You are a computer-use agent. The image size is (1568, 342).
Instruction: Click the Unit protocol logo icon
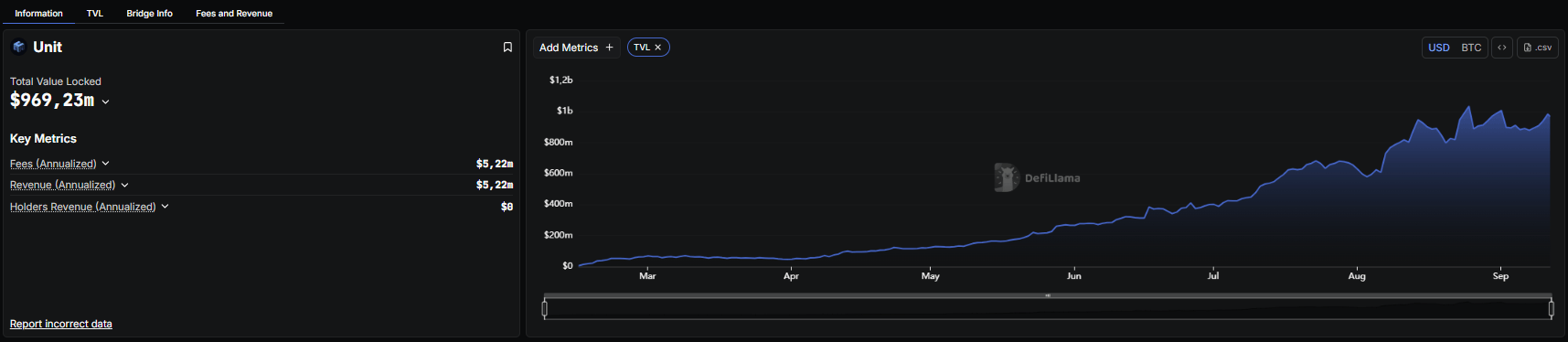click(18, 47)
